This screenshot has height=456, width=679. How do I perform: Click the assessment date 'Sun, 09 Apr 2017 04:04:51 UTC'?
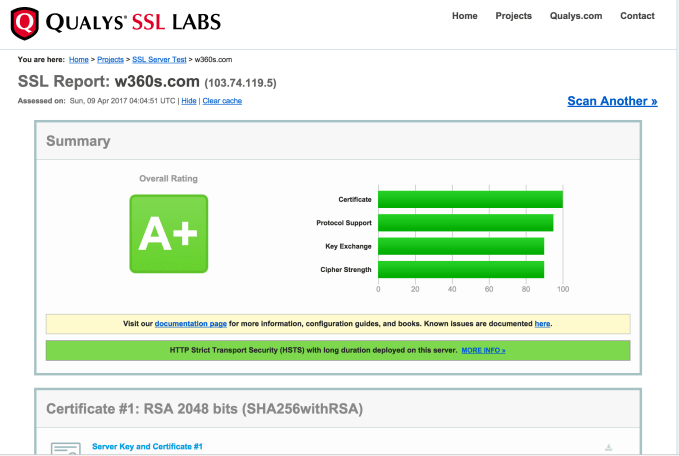pos(123,101)
